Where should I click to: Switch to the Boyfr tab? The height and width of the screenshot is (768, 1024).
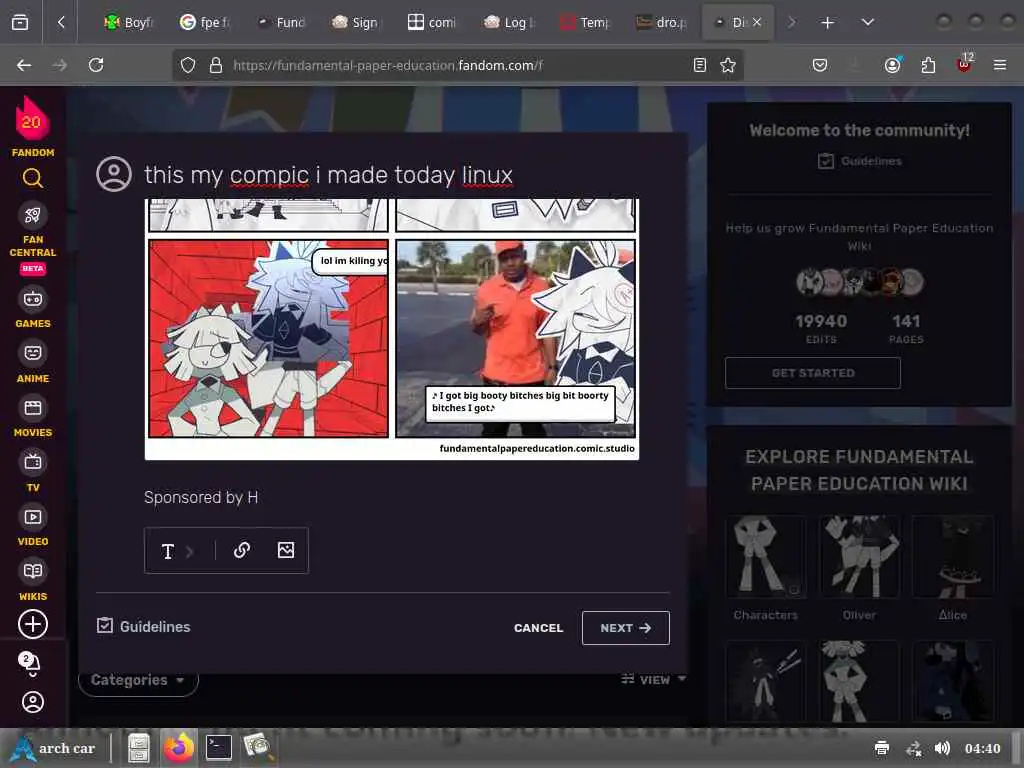(129, 23)
